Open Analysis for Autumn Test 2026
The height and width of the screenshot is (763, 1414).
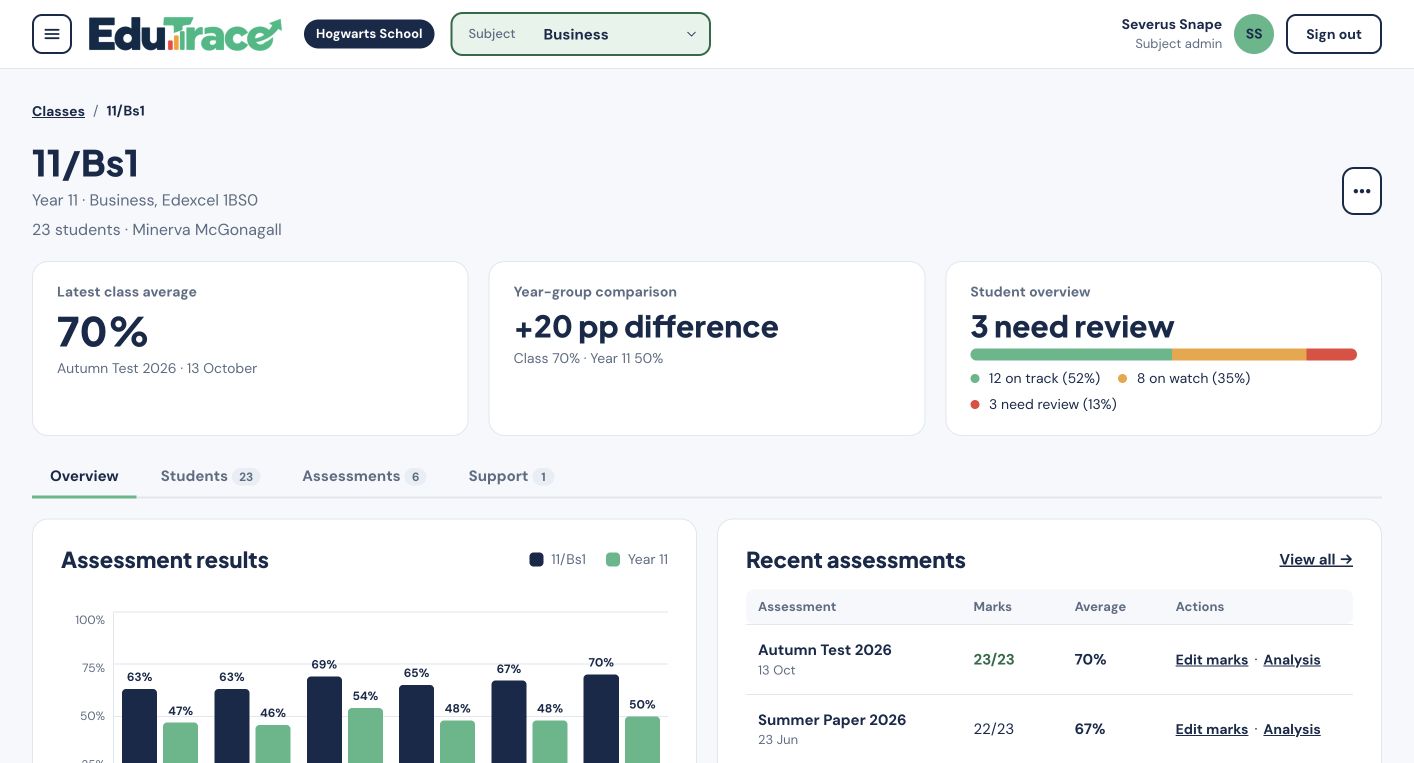click(x=1291, y=660)
